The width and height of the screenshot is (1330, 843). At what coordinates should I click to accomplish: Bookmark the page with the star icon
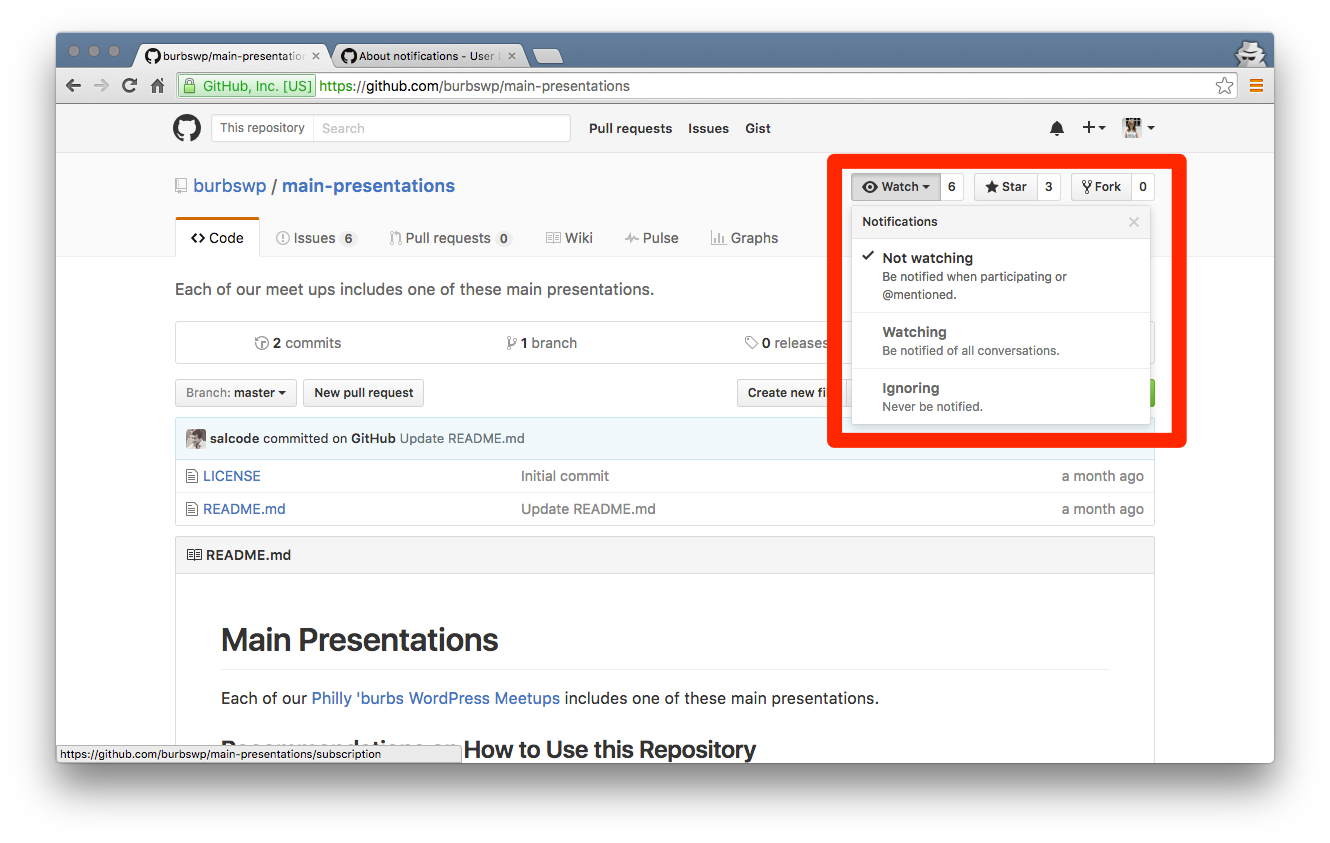[x=1224, y=86]
